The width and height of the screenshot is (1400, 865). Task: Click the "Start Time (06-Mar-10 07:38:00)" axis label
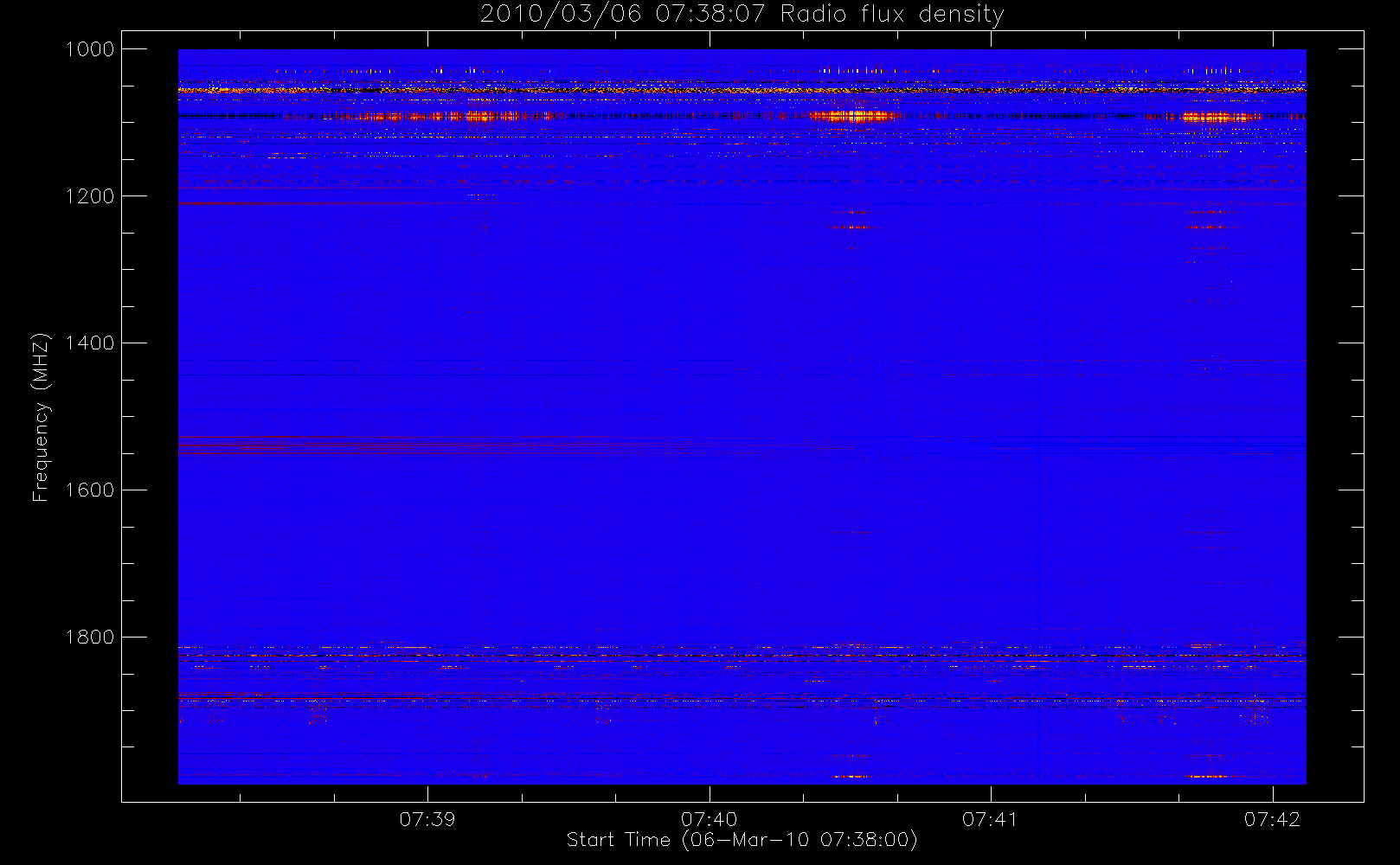(x=742, y=840)
